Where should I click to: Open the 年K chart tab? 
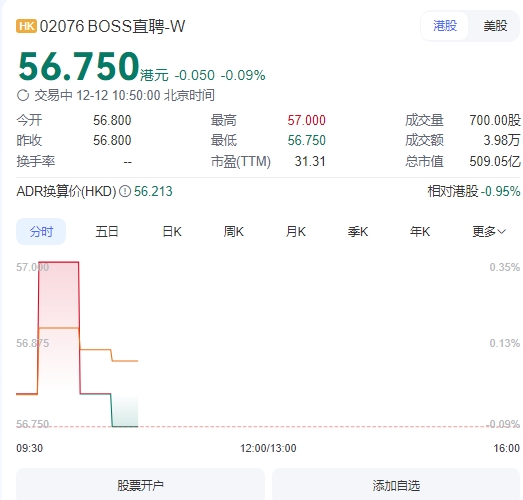[x=420, y=231]
